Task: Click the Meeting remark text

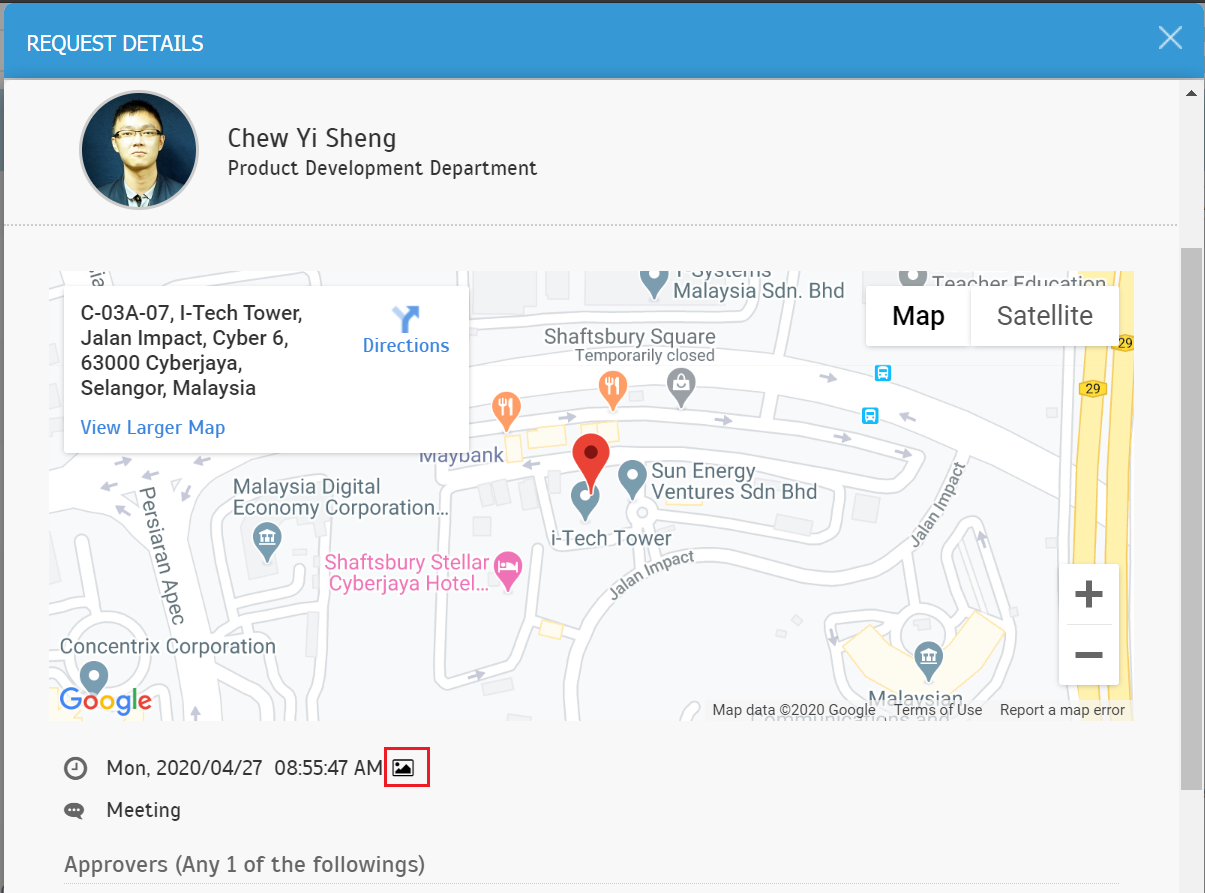Action: (x=143, y=810)
